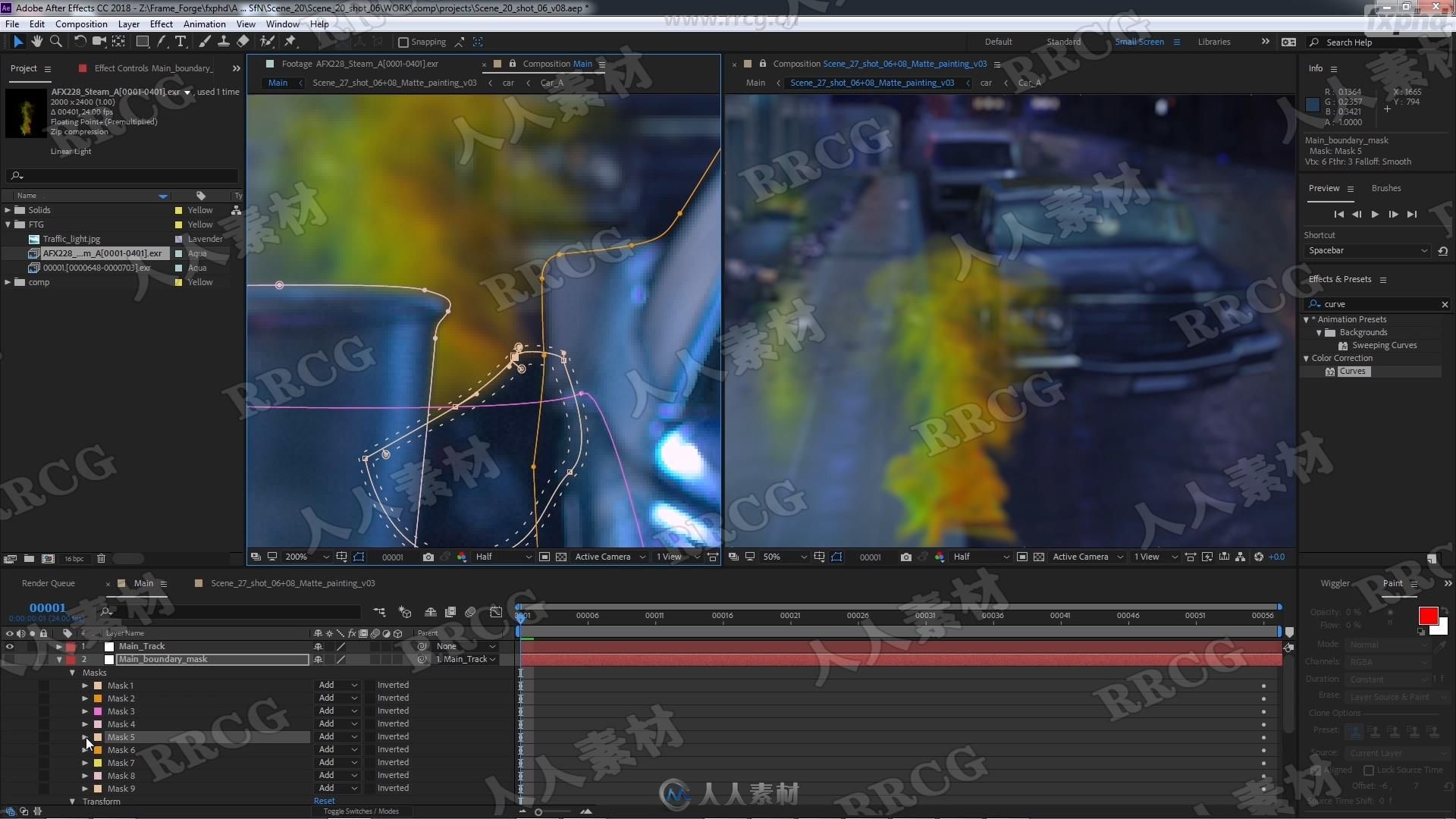The image size is (1456, 819).
Task: Select the Zoom magnifier tool
Action: point(55,42)
